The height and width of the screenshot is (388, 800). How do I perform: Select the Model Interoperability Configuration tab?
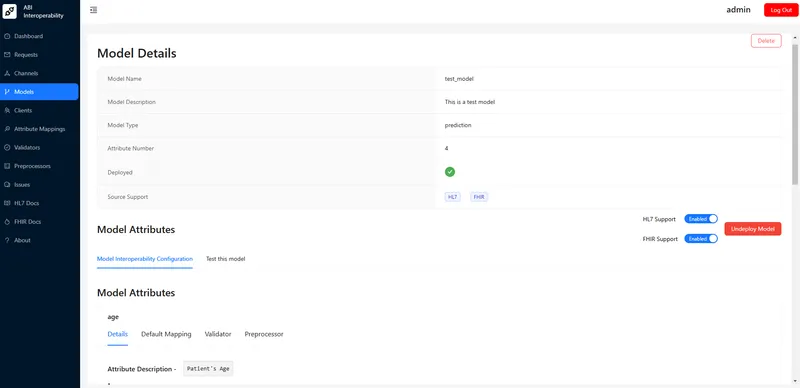pyautogui.click(x=145, y=259)
